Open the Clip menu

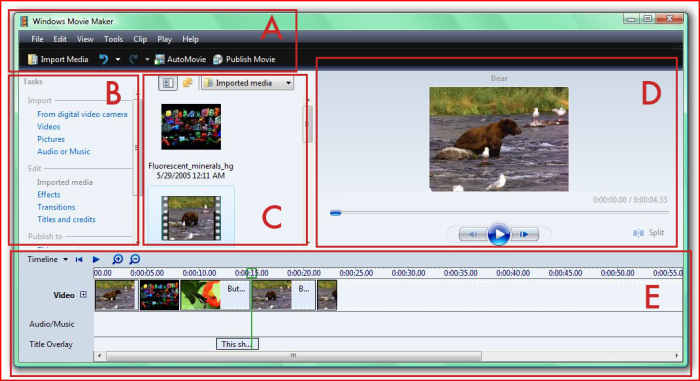140,39
